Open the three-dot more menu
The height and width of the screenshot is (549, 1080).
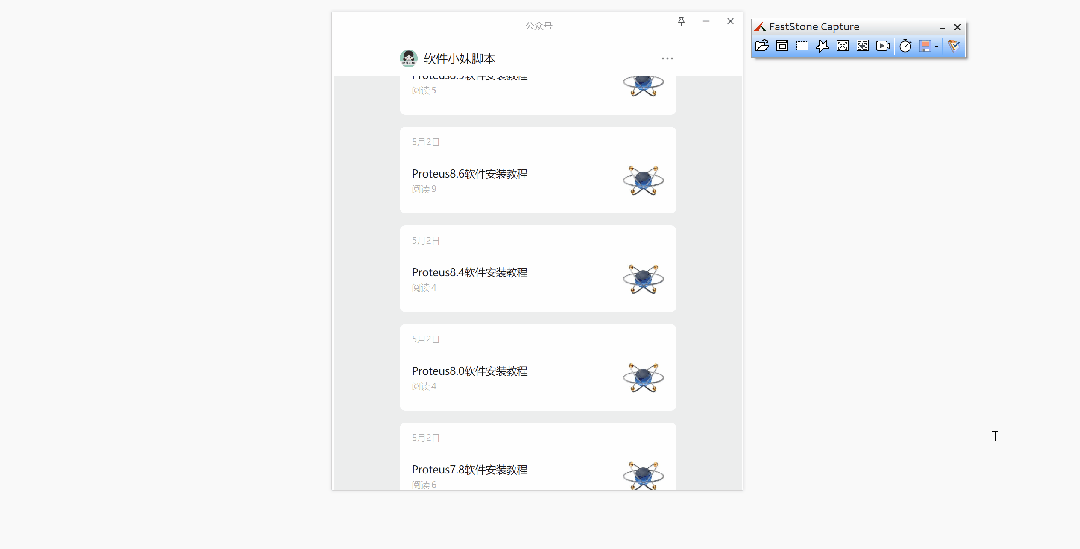(x=667, y=59)
